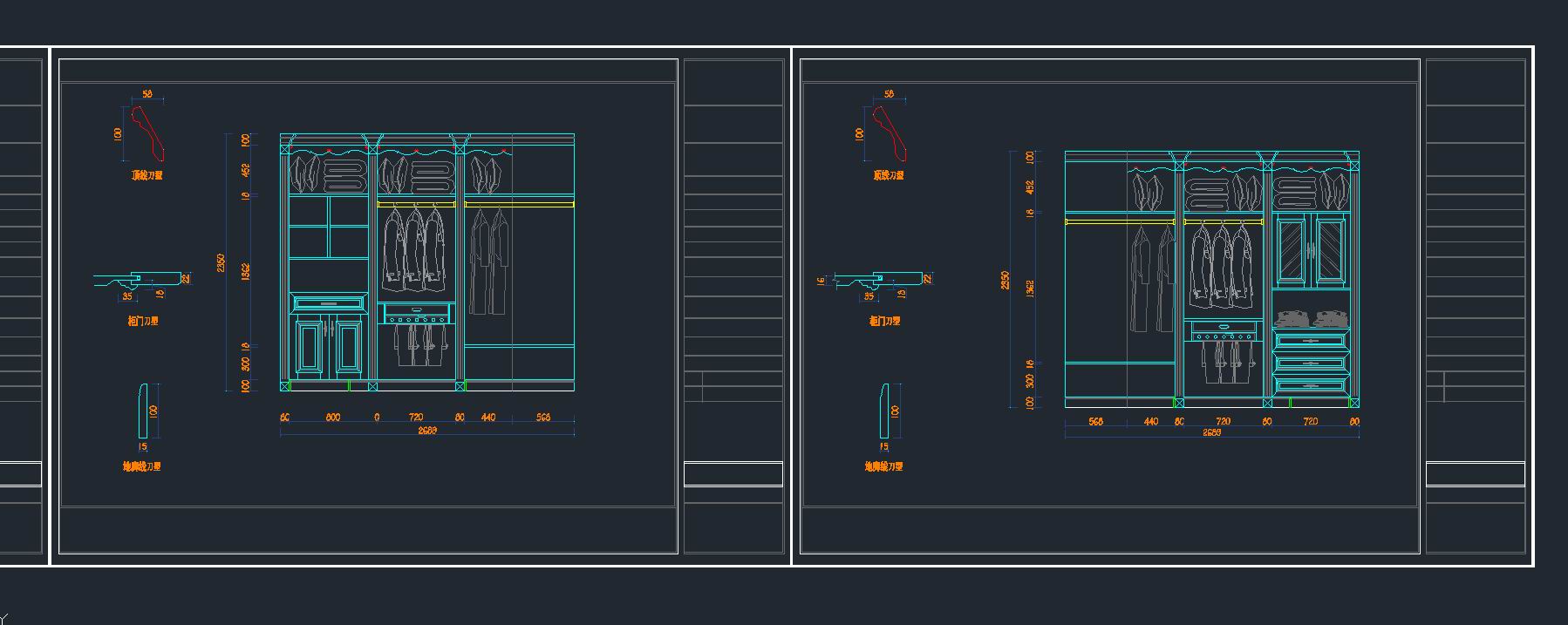Select the 2350 height dimension of right wardrobe

click(x=1006, y=280)
